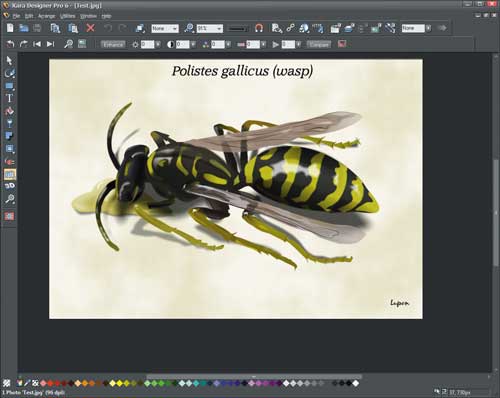The width and height of the screenshot is (500, 398).
Task: Click the brightness value field
Action: click(147, 44)
